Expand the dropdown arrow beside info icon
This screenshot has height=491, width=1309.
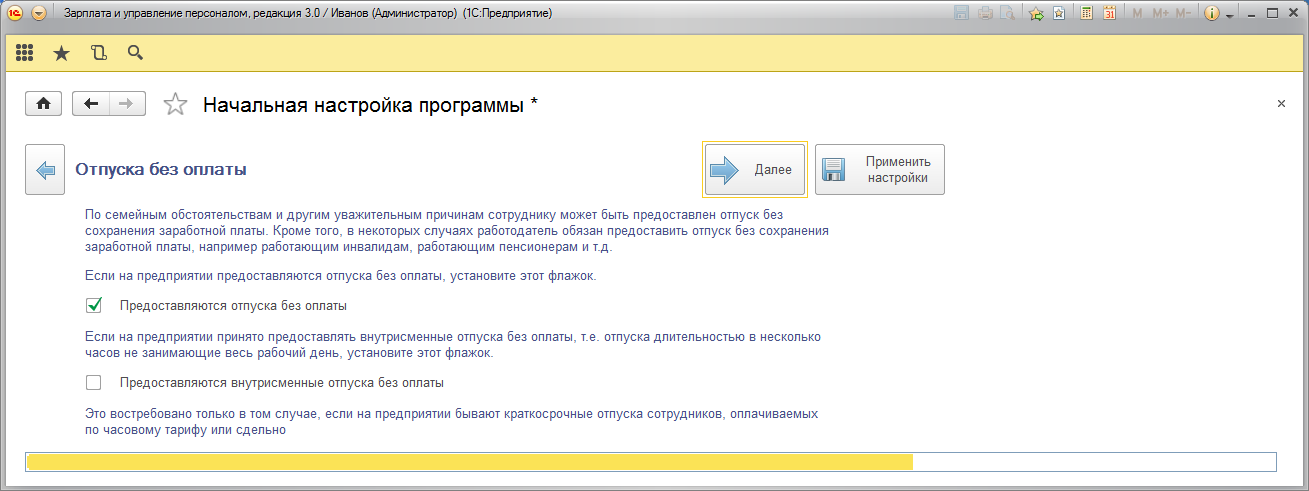(1229, 15)
